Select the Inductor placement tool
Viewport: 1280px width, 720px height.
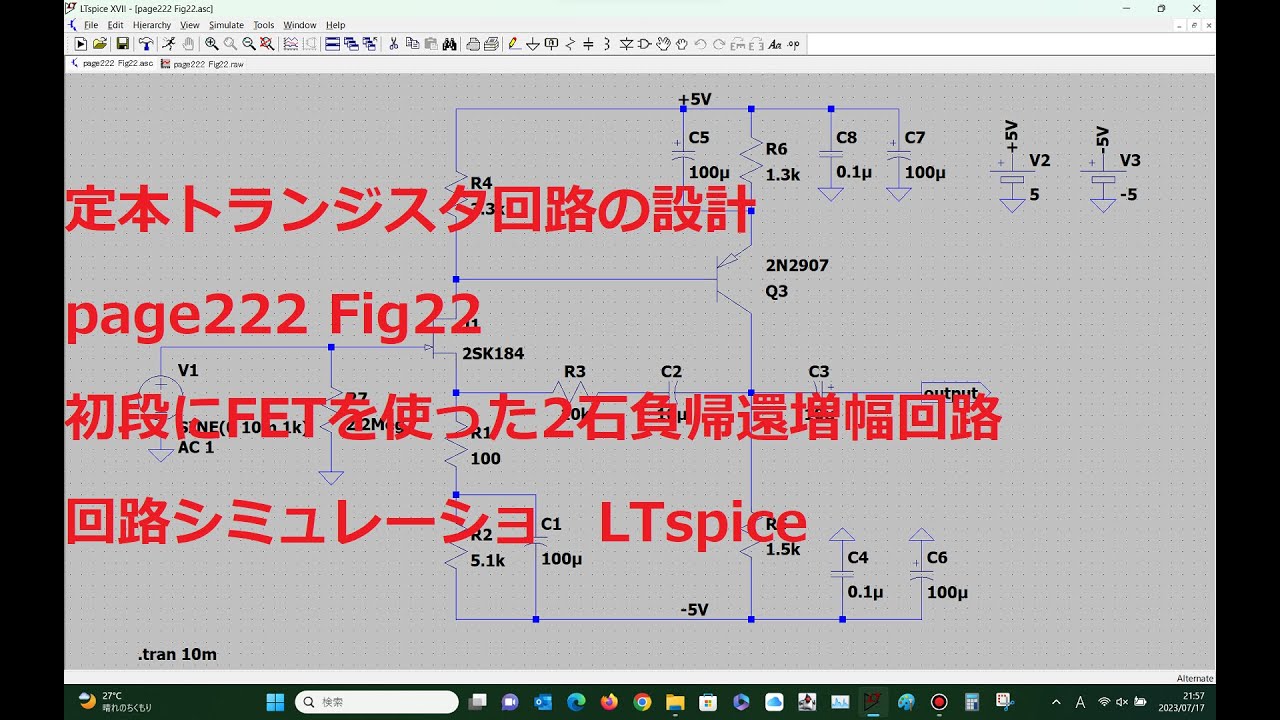(607, 44)
